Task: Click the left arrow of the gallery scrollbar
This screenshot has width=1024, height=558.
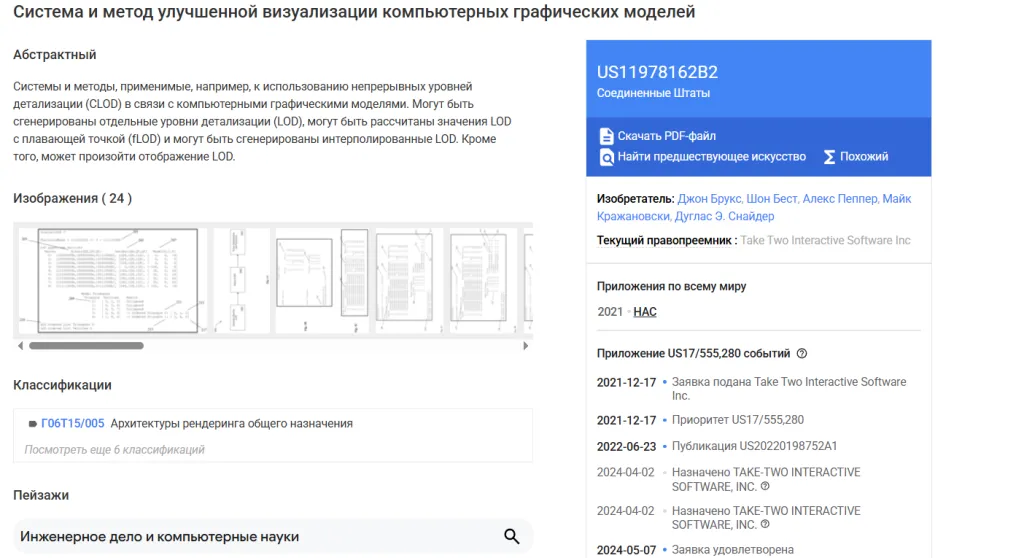Action: point(20,346)
